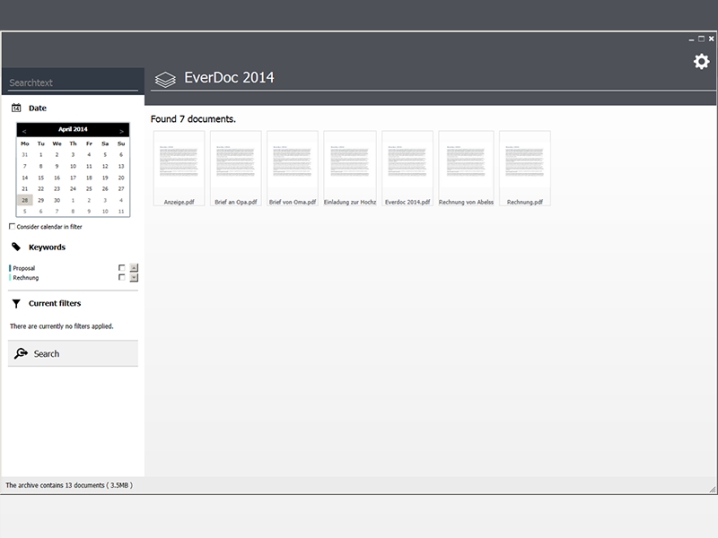Click the Keywords tag icon
The image size is (718, 538).
(16, 247)
